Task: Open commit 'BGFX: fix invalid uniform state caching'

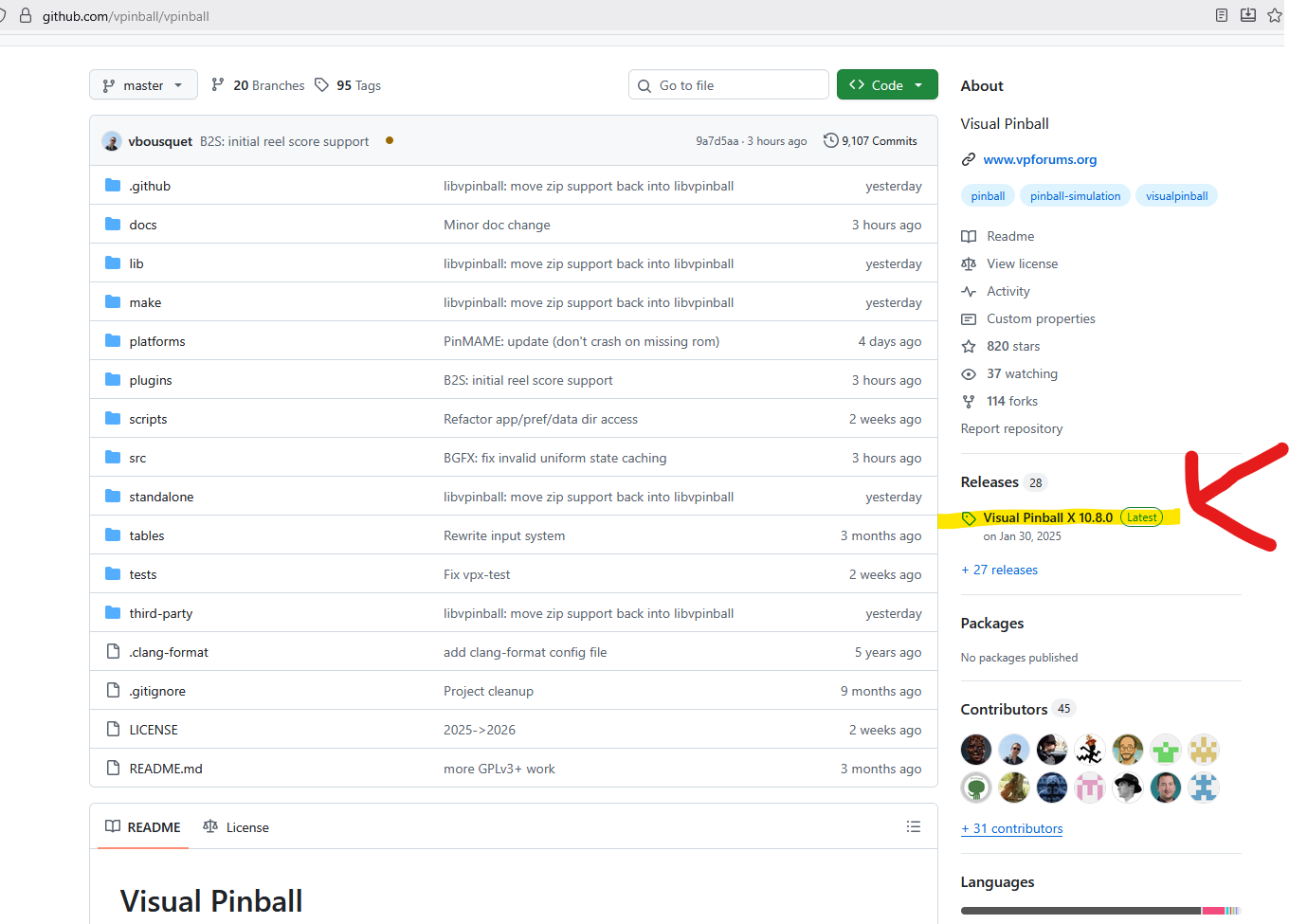Action: 554,458
